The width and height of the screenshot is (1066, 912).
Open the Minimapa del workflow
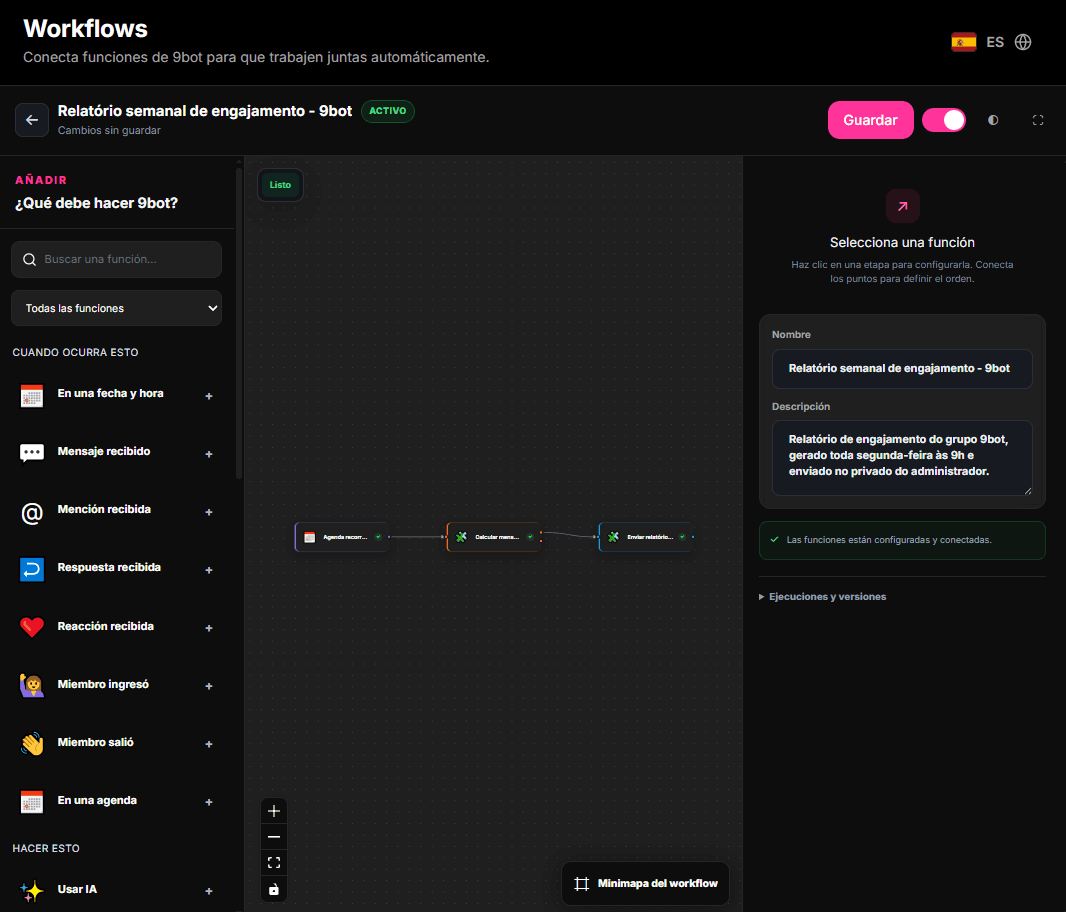[645, 883]
